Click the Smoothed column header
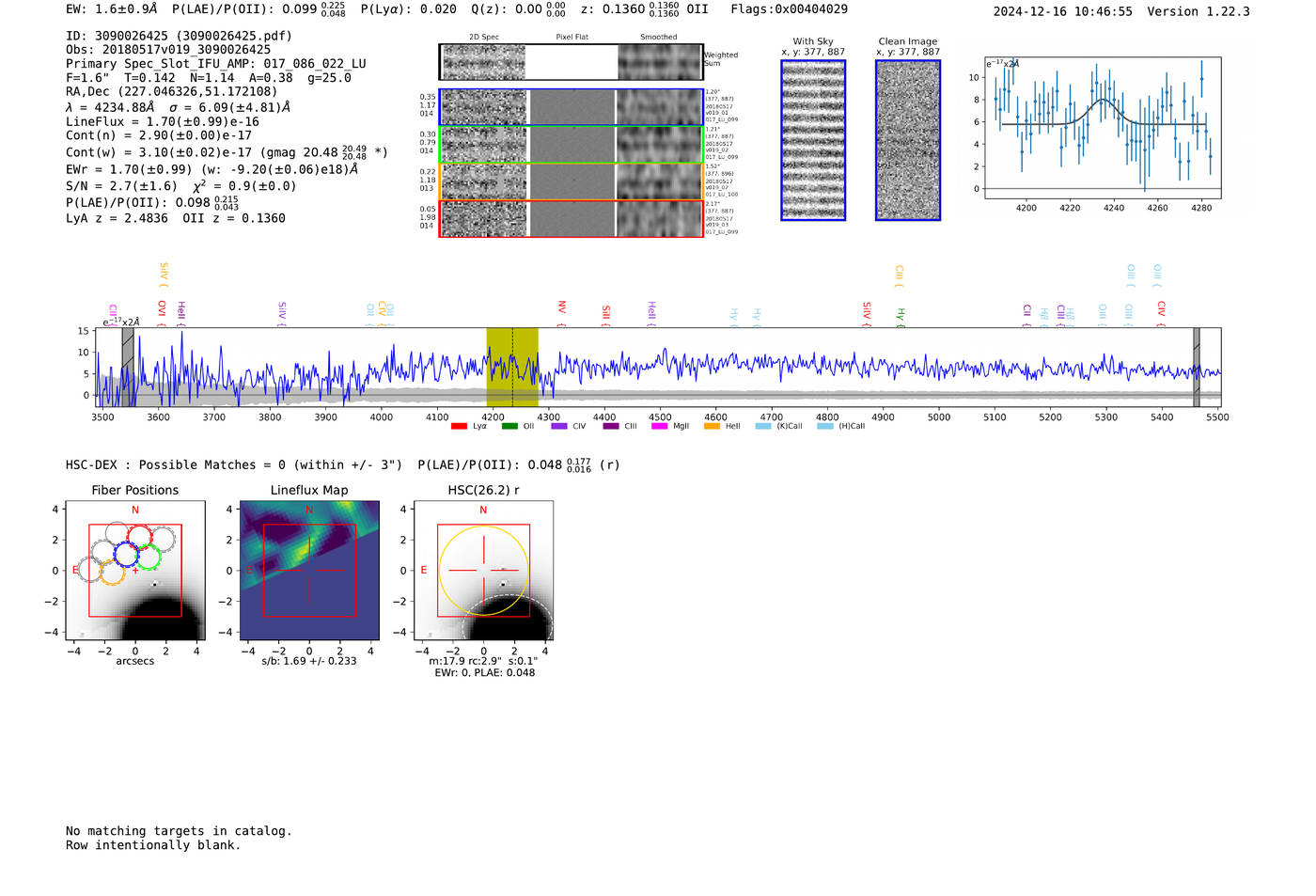 (x=658, y=38)
